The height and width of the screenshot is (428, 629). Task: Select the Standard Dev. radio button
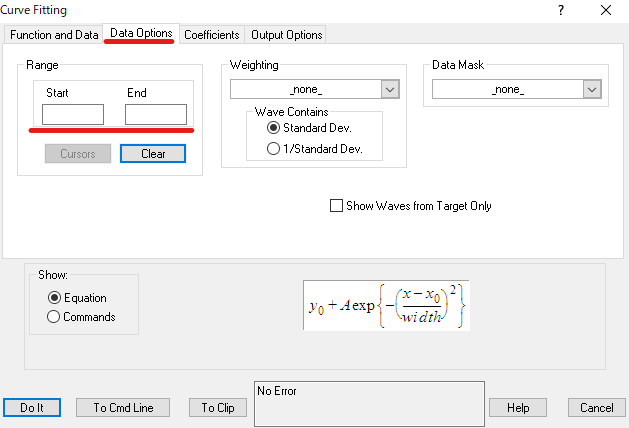(x=273, y=128)
